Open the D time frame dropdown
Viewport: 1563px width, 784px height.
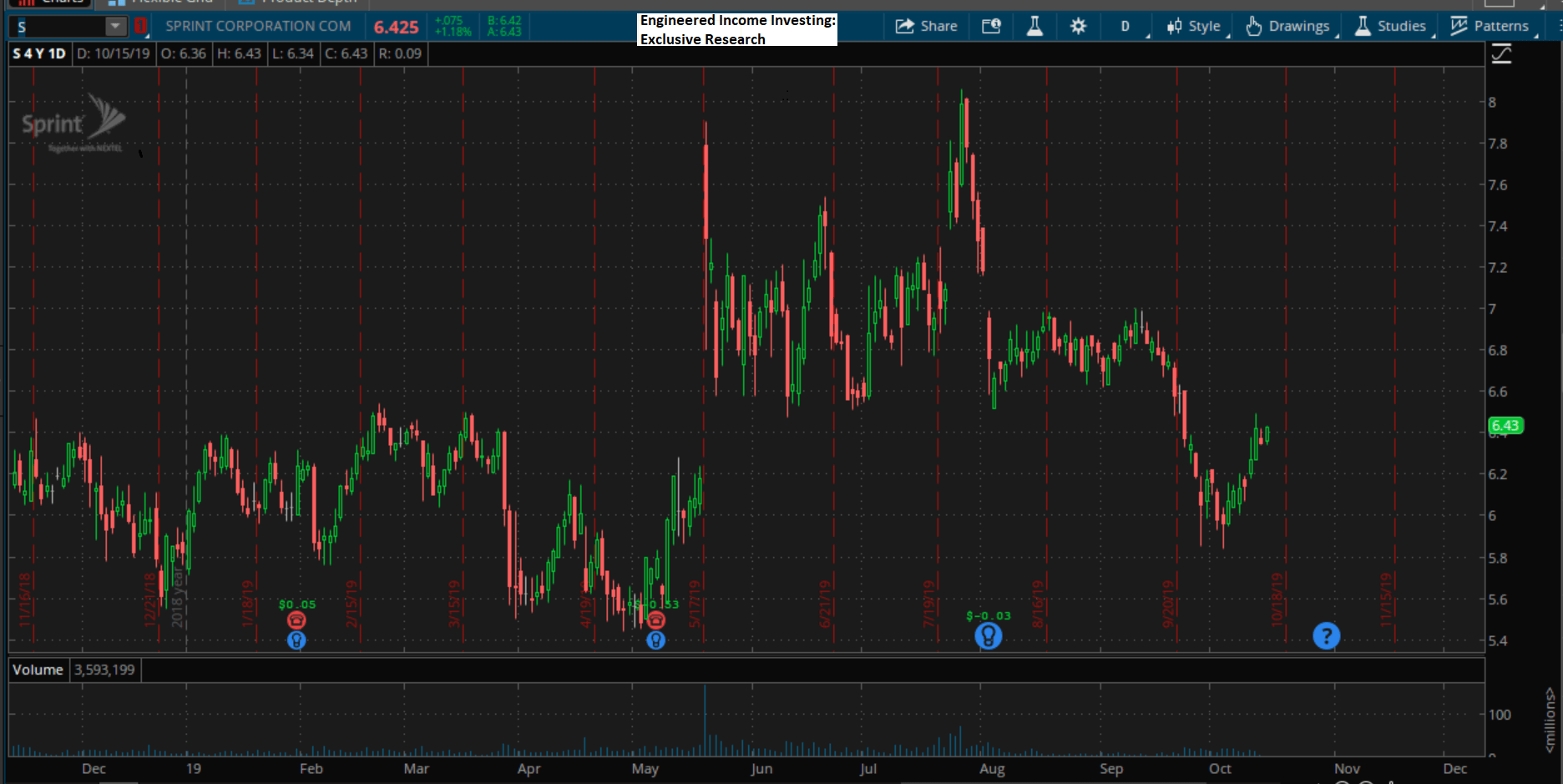(x=1125, y=26)
